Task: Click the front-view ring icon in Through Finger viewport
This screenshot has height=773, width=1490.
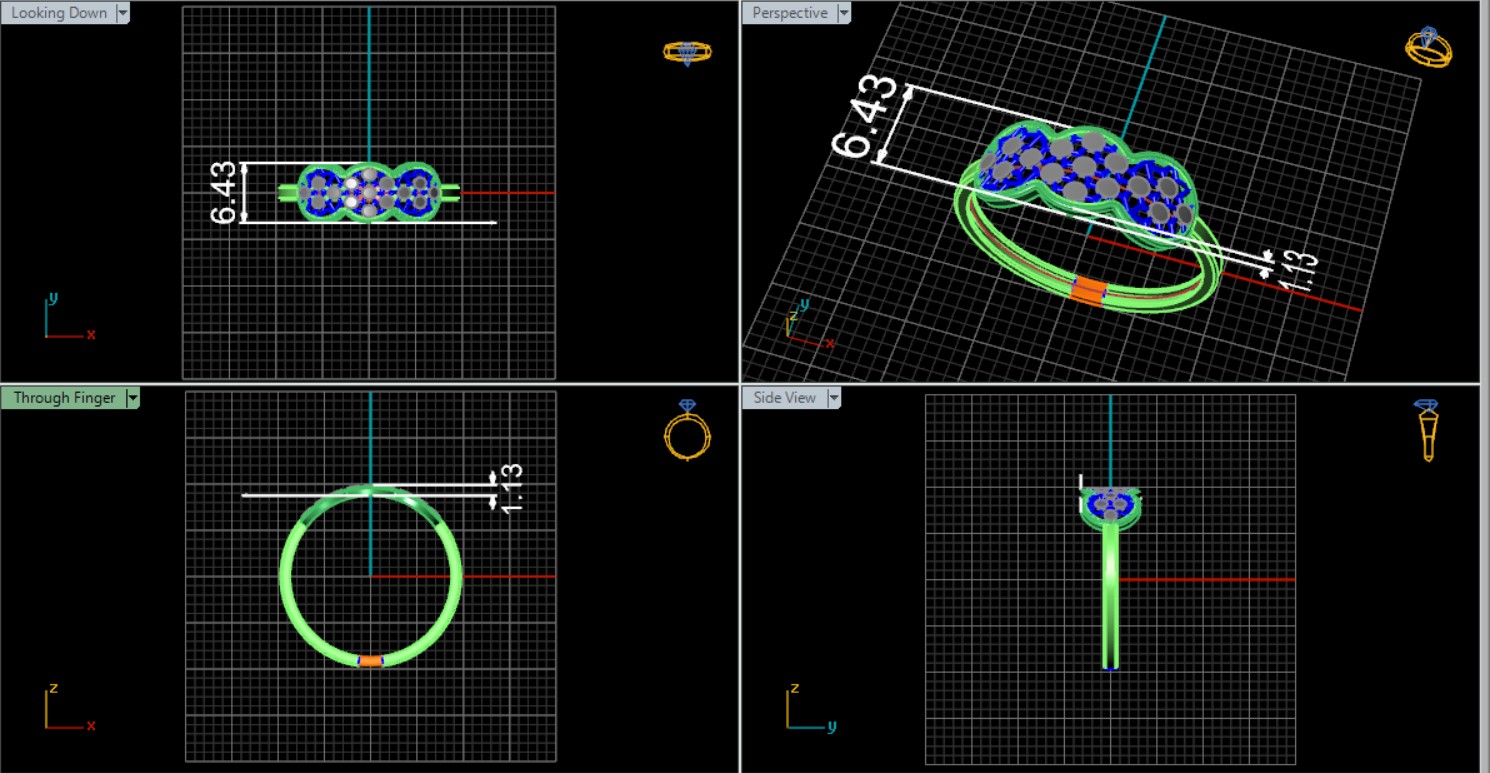Action: tap(687, 430)
